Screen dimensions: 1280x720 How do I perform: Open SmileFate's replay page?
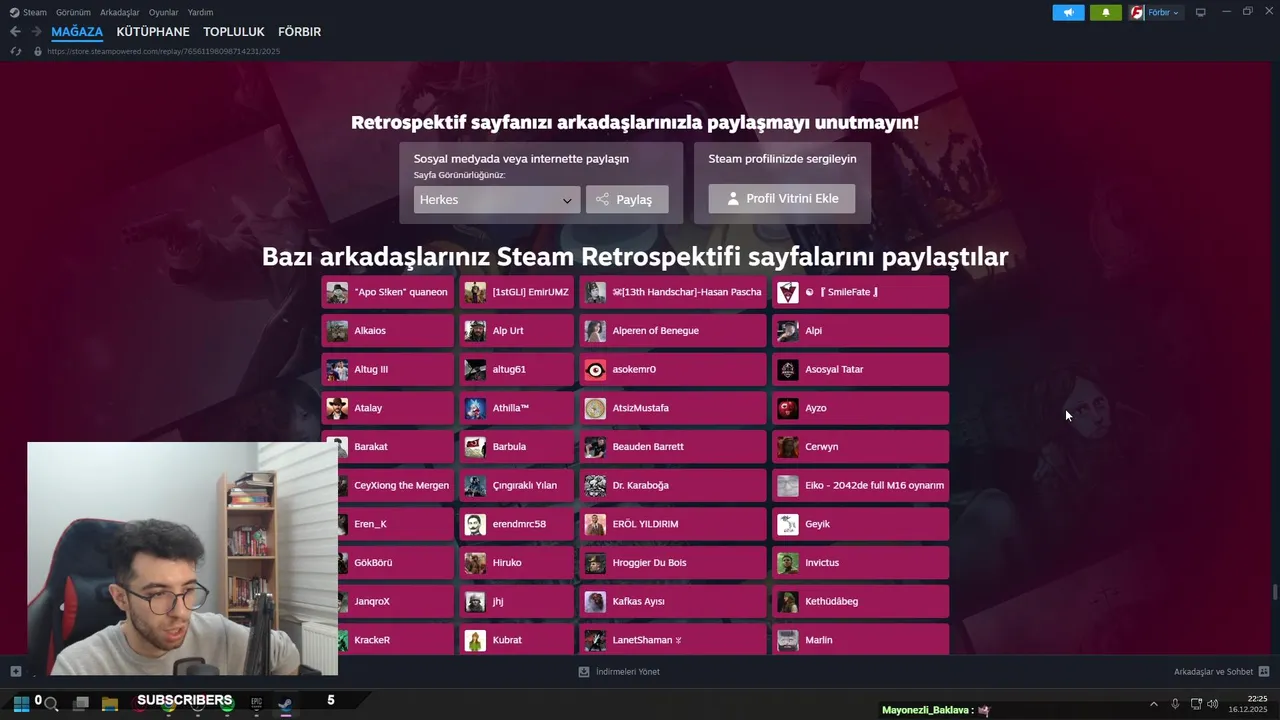click(860, 292)
